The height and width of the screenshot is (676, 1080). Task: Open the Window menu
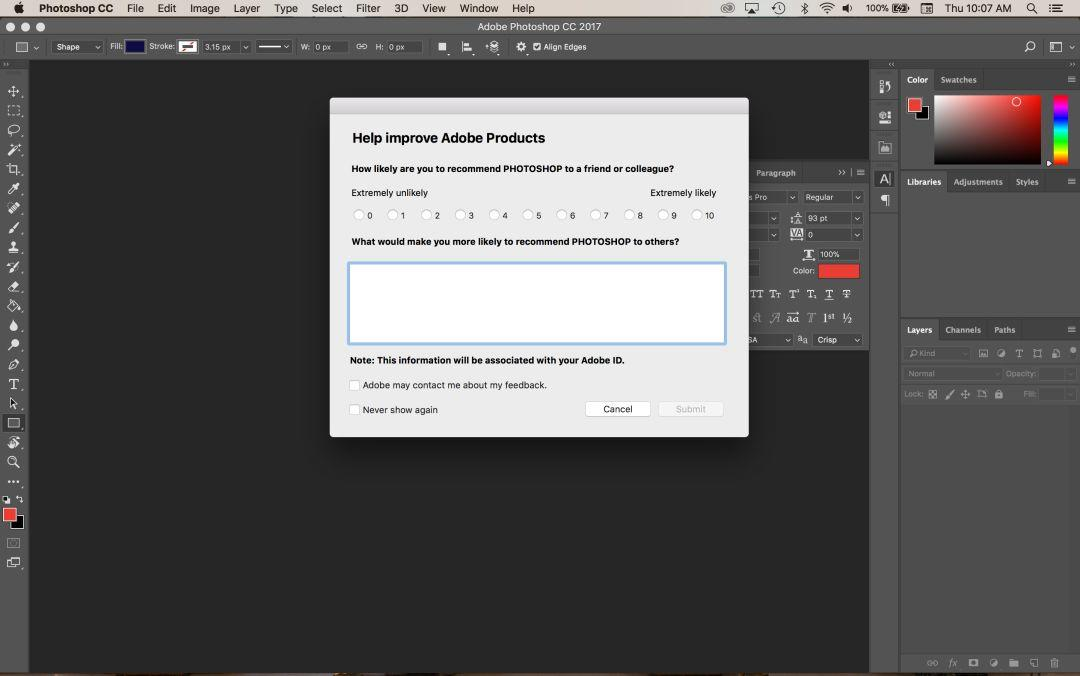pyautogui.click(x=479, y=8)
